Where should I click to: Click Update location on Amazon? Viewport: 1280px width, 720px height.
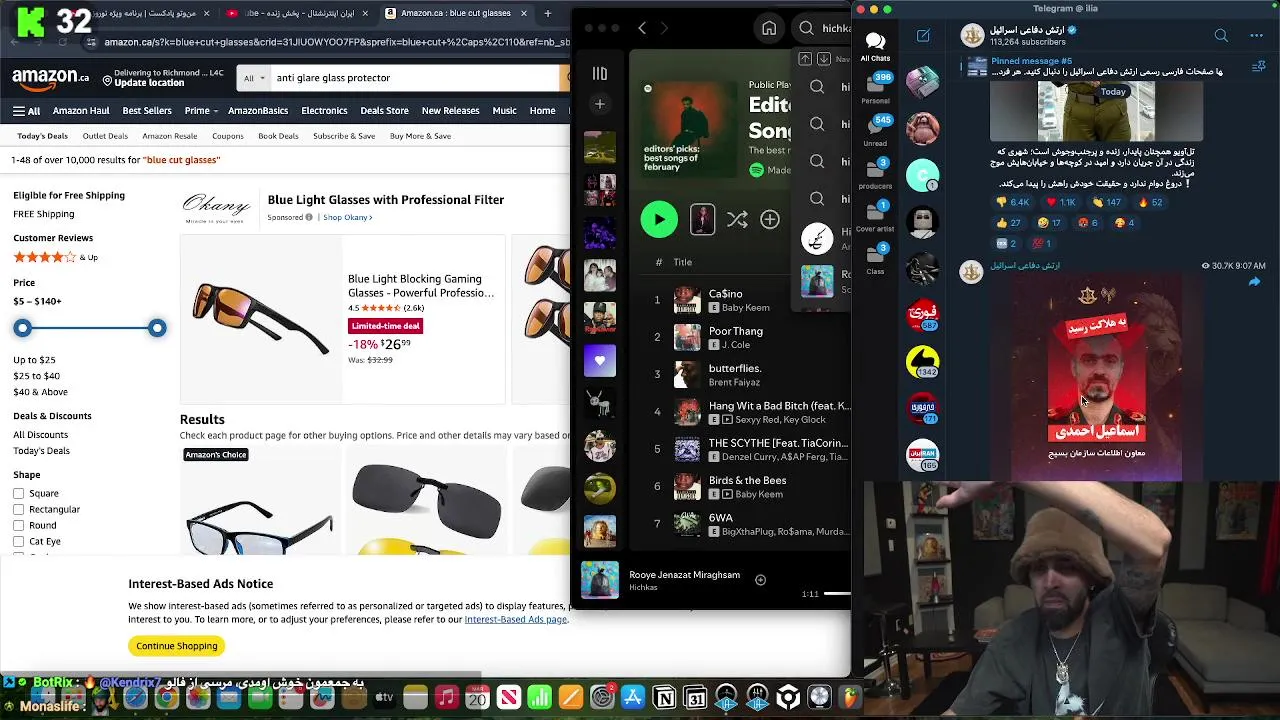149,83
